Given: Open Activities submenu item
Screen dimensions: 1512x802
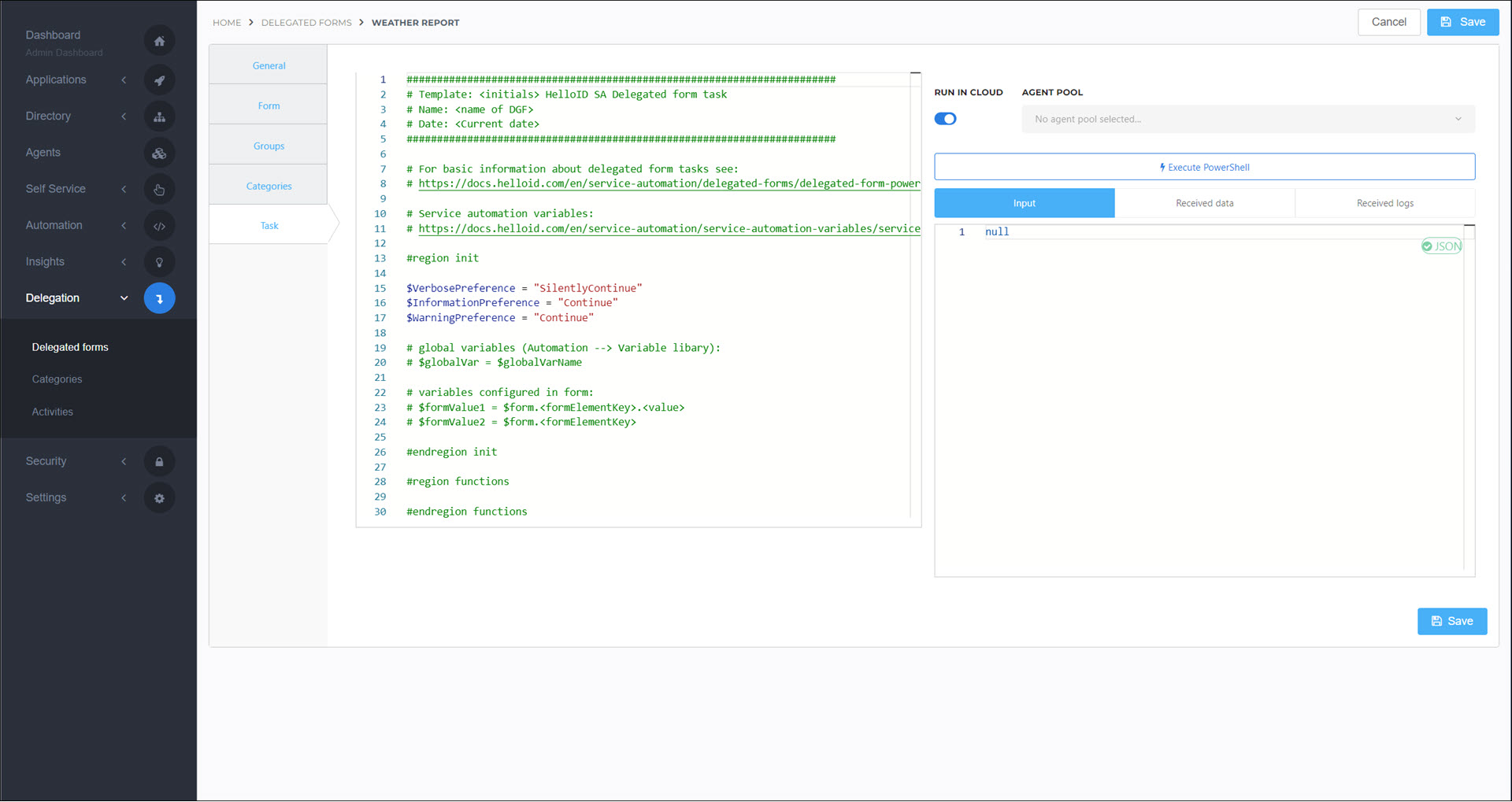Looking at the screenshot, I should click(52, 412).
